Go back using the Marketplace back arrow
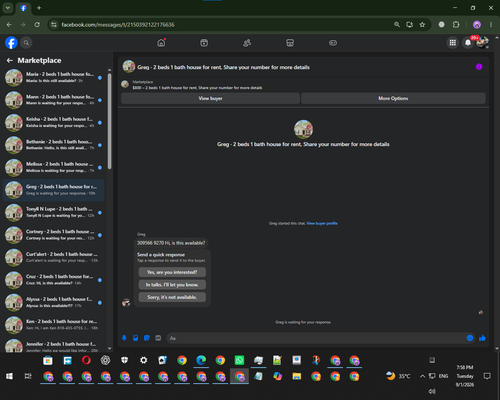 tap(10, 60)
